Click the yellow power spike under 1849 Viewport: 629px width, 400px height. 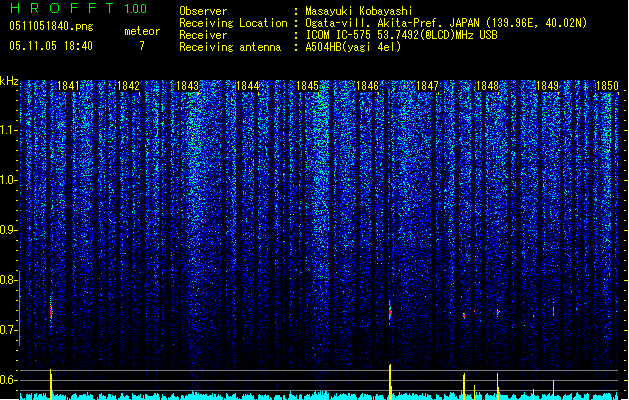[x=553, y=390]
